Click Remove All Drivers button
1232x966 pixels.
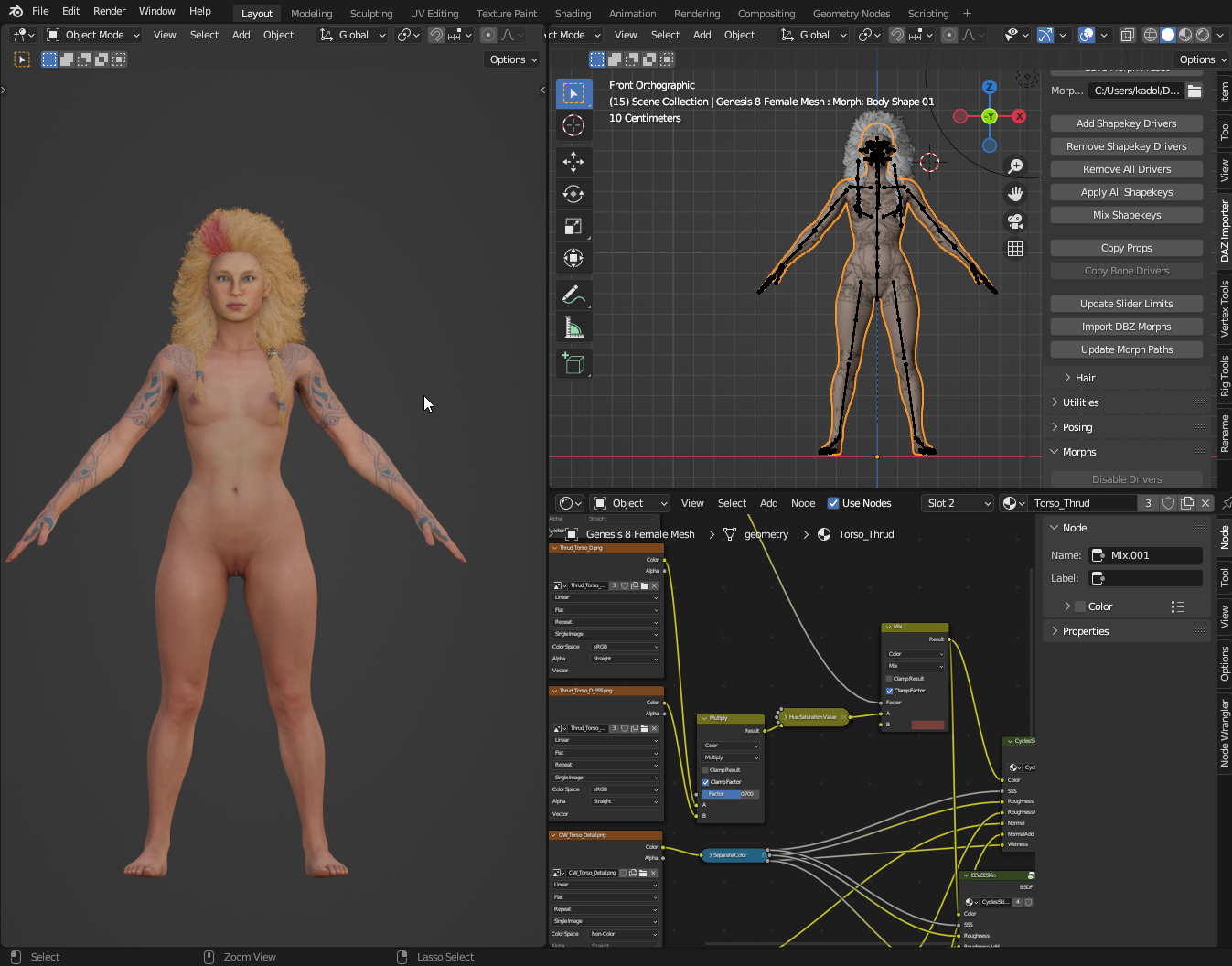[1127, 169]
